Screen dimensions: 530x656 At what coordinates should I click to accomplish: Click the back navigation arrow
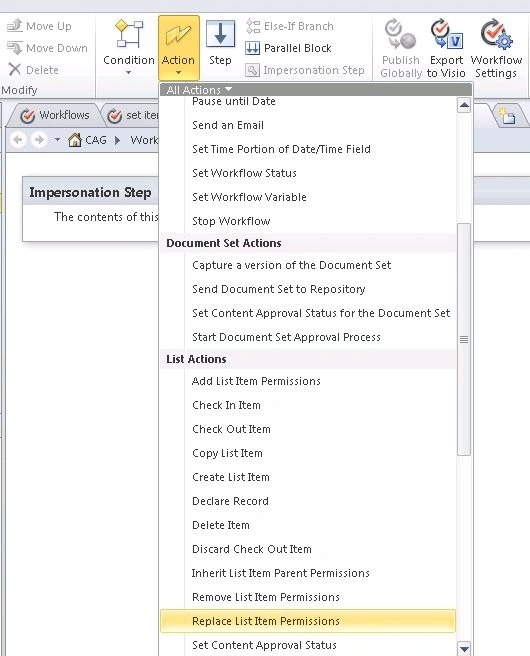click(x=18, y=139)
